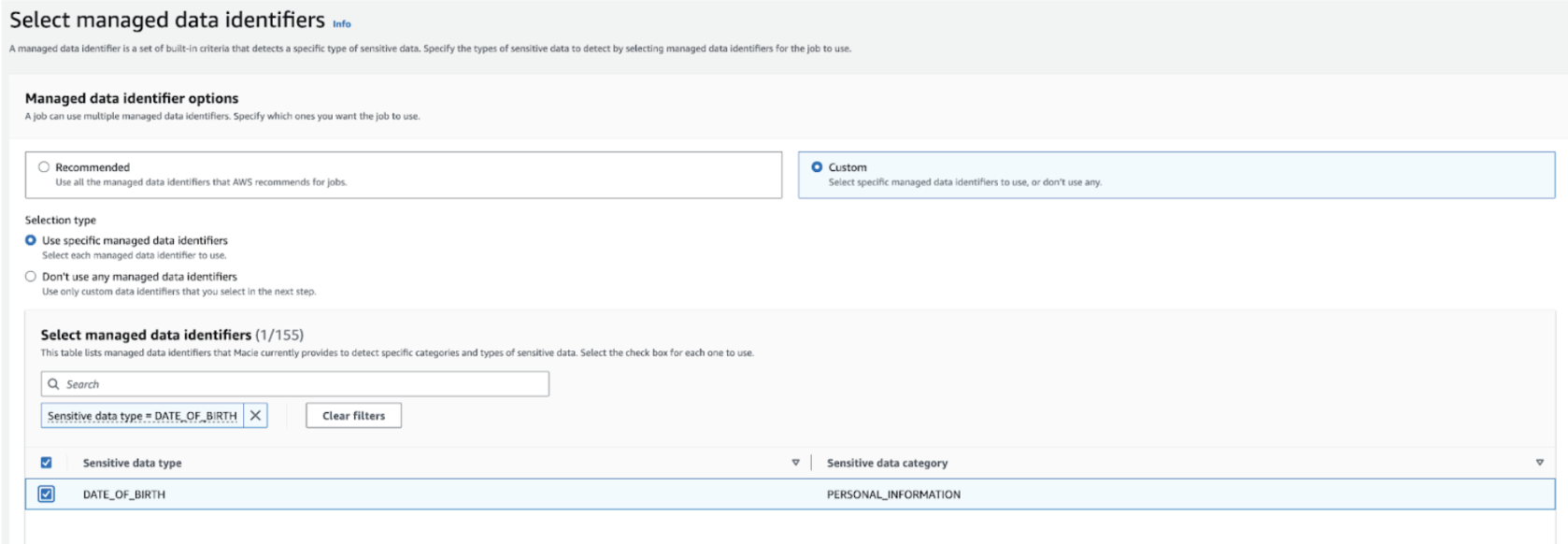Image resolution: width=1568 pixels, height=544 pixels.
Task: Click the Clear filters button
Action: pyautogui.click(x=354, y=416)
